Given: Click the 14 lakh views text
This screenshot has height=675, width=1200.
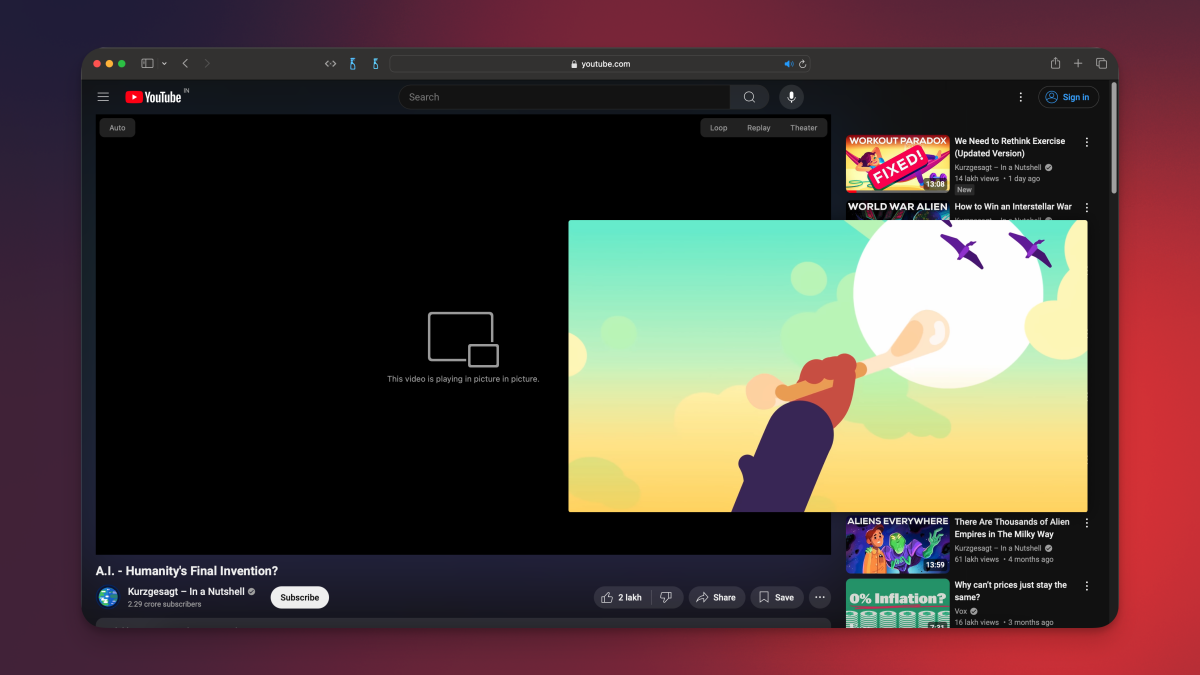Looking at the screenshot, I should pyautogui.click(x=977, y=179).
